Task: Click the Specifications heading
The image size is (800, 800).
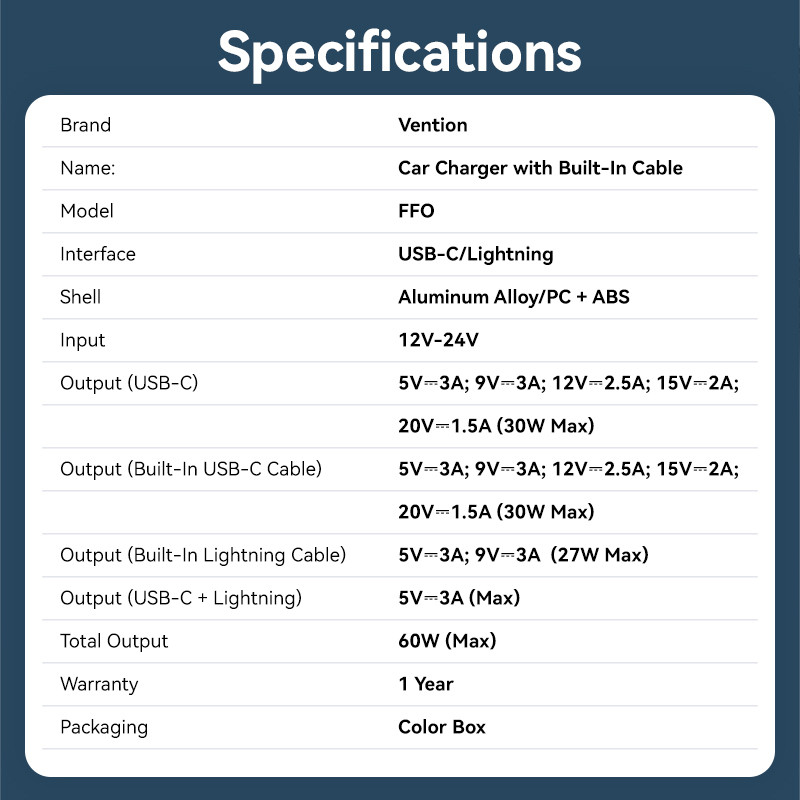Action: tap(399, 51)
